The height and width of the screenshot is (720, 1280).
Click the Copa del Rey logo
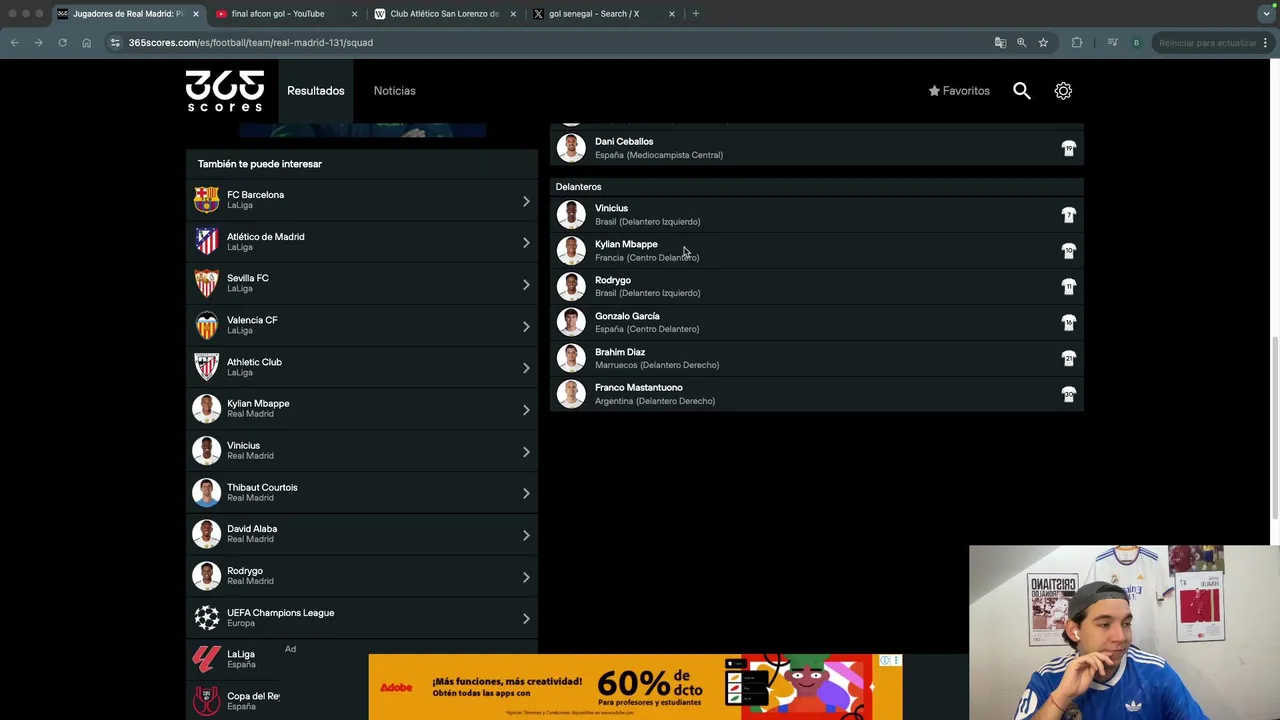click(206, 701)
